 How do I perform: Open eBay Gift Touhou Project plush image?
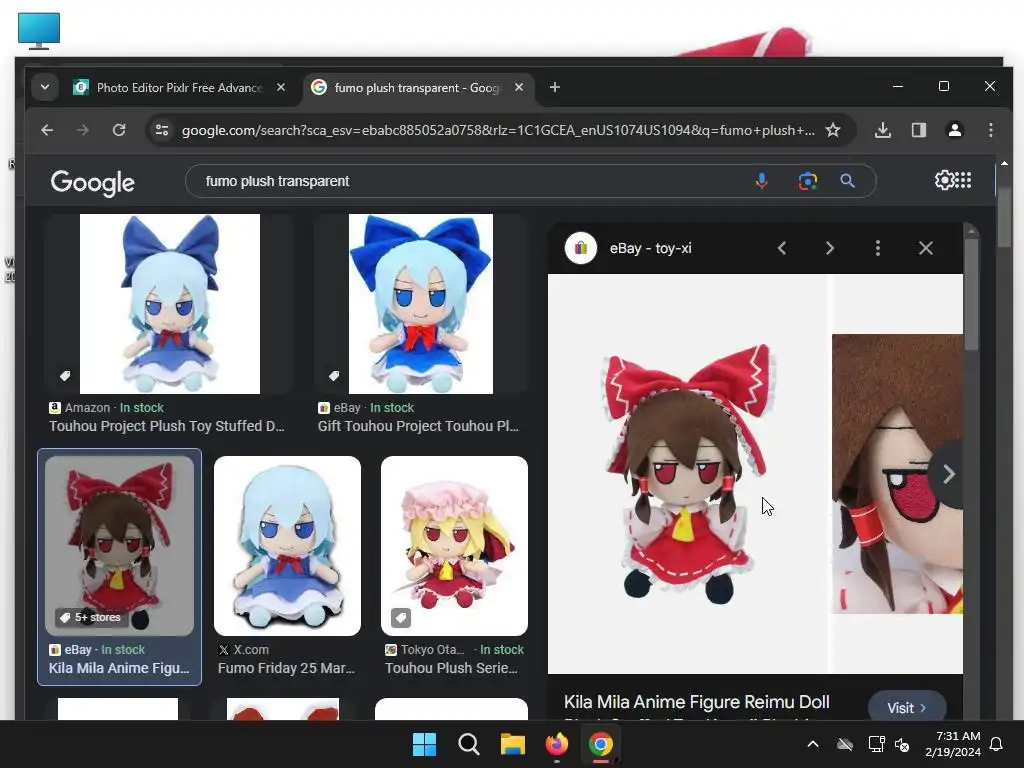point(421,304)
